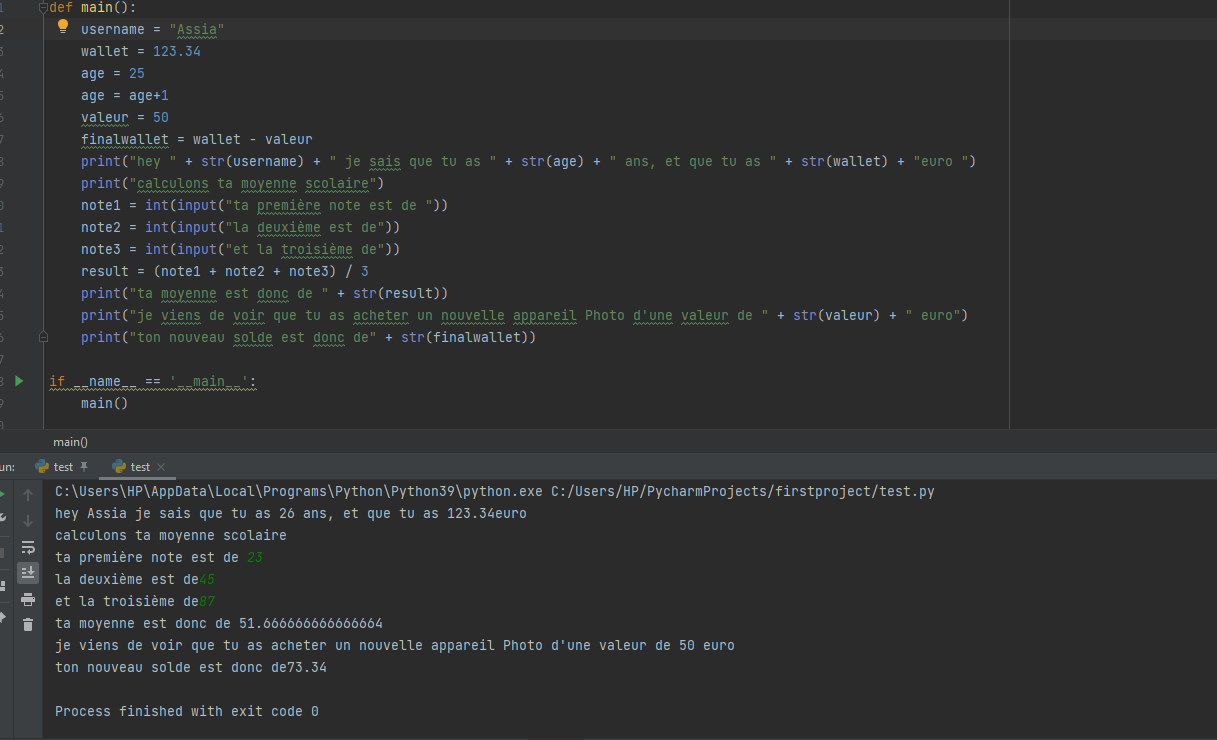Screen dimensions: 1217x740
Task: Click the fold marker near the last print line
Action: pyautogui.click(x=43, y=337)
